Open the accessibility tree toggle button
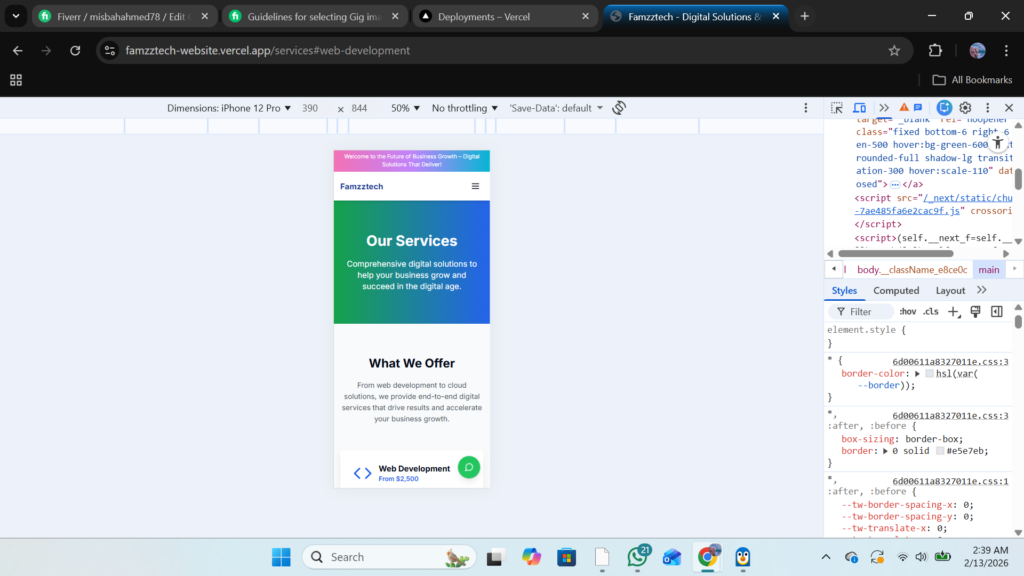The image size is (1024, 576). pos(997,142)
